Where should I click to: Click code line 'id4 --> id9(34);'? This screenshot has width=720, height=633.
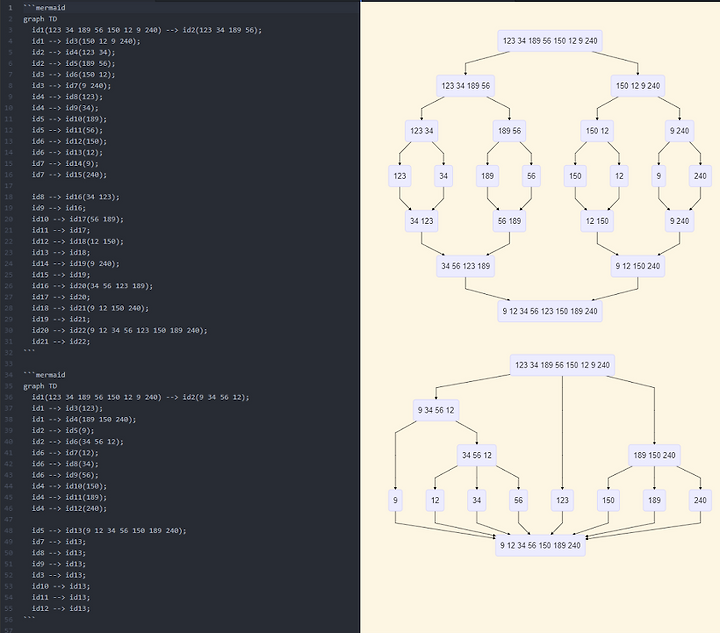point(65,108)
